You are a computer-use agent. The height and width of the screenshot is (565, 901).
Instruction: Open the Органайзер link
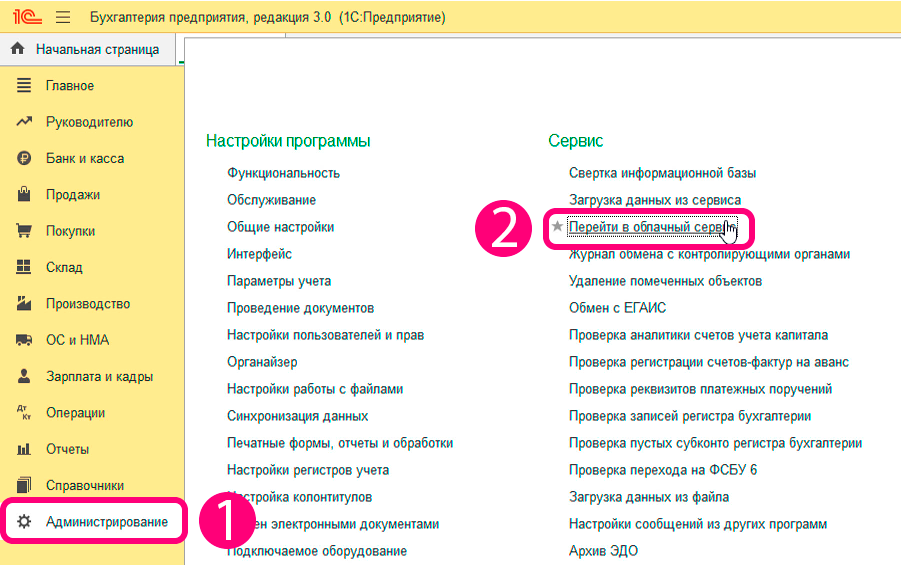point(262,362)
